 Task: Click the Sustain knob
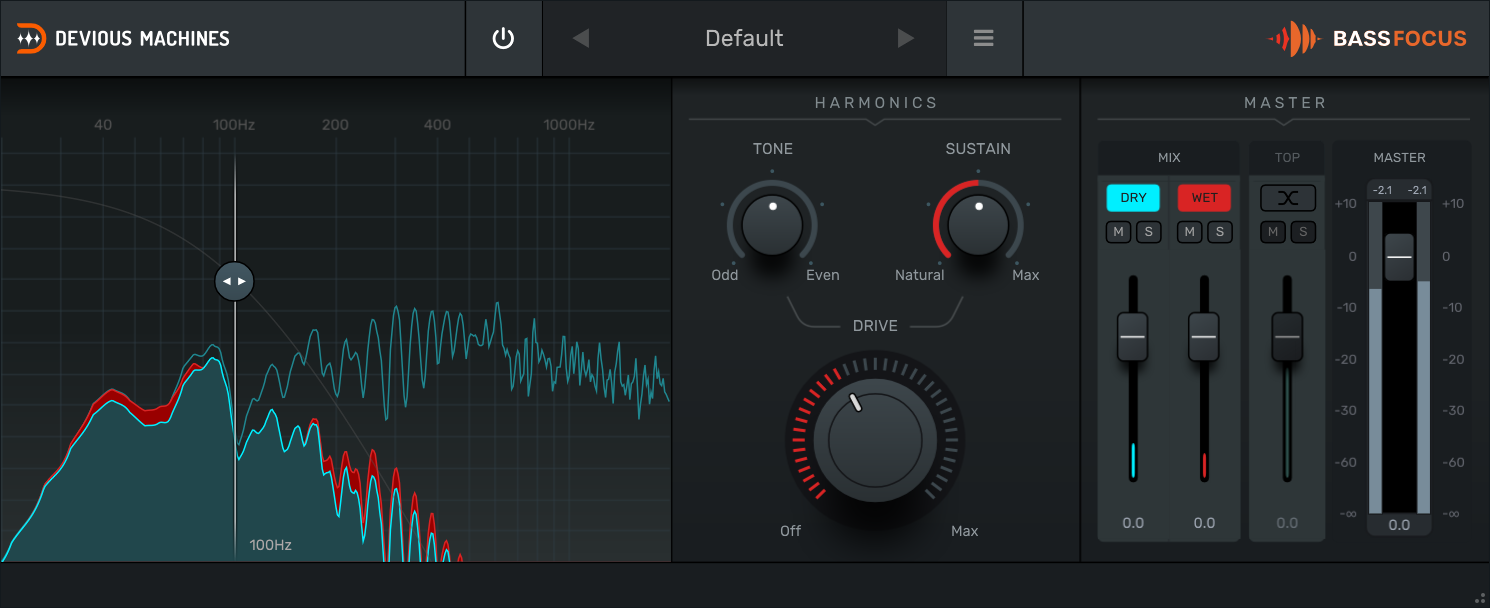tap(978, 225)
